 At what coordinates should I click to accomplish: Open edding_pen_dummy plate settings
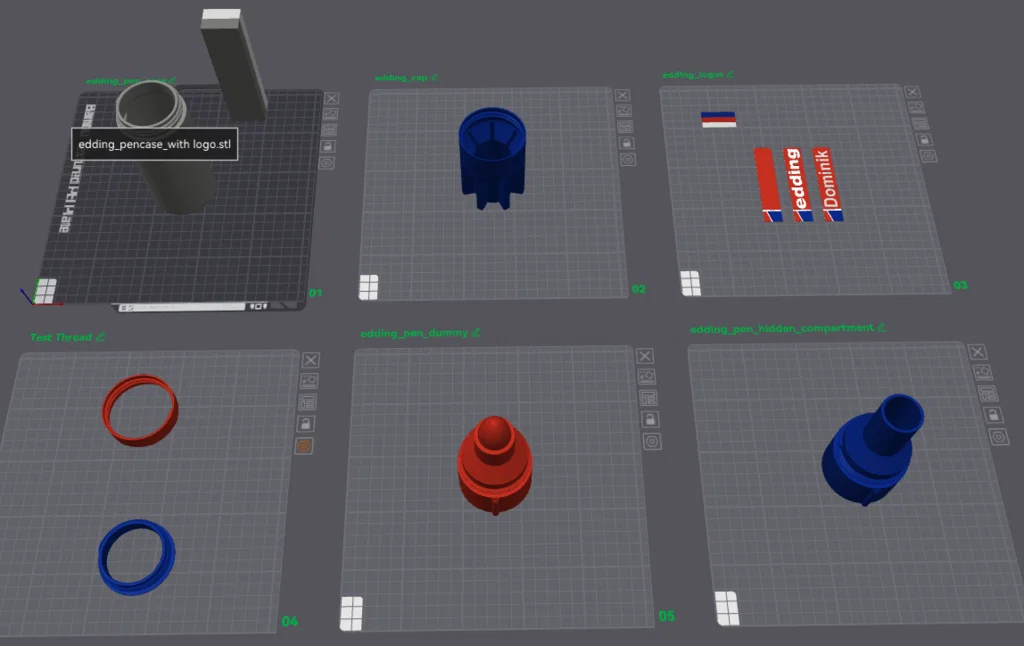click(x=652, y=442)
